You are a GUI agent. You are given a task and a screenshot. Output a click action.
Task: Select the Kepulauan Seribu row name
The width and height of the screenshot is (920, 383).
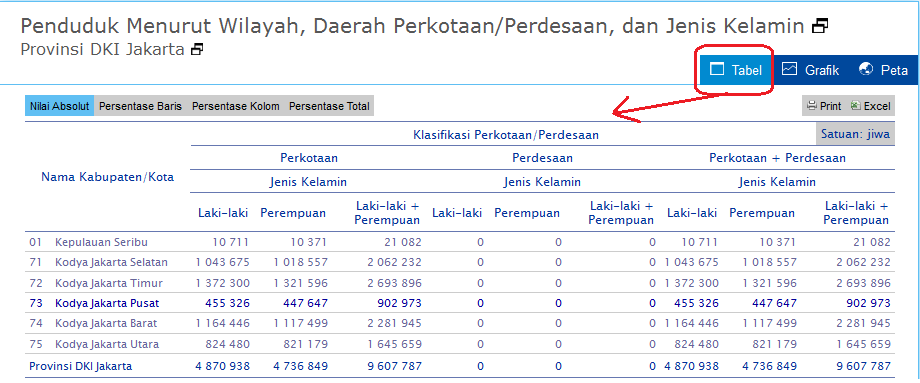coord(101,242)
